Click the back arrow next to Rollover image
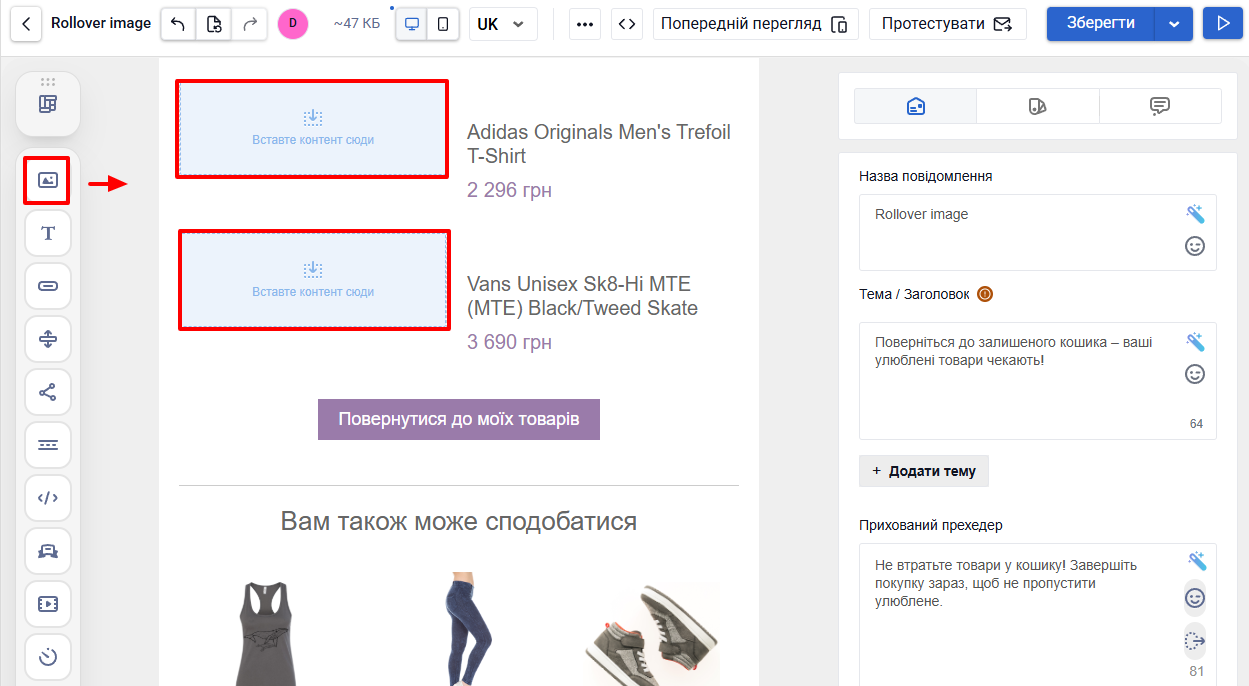 pos(26,24)
